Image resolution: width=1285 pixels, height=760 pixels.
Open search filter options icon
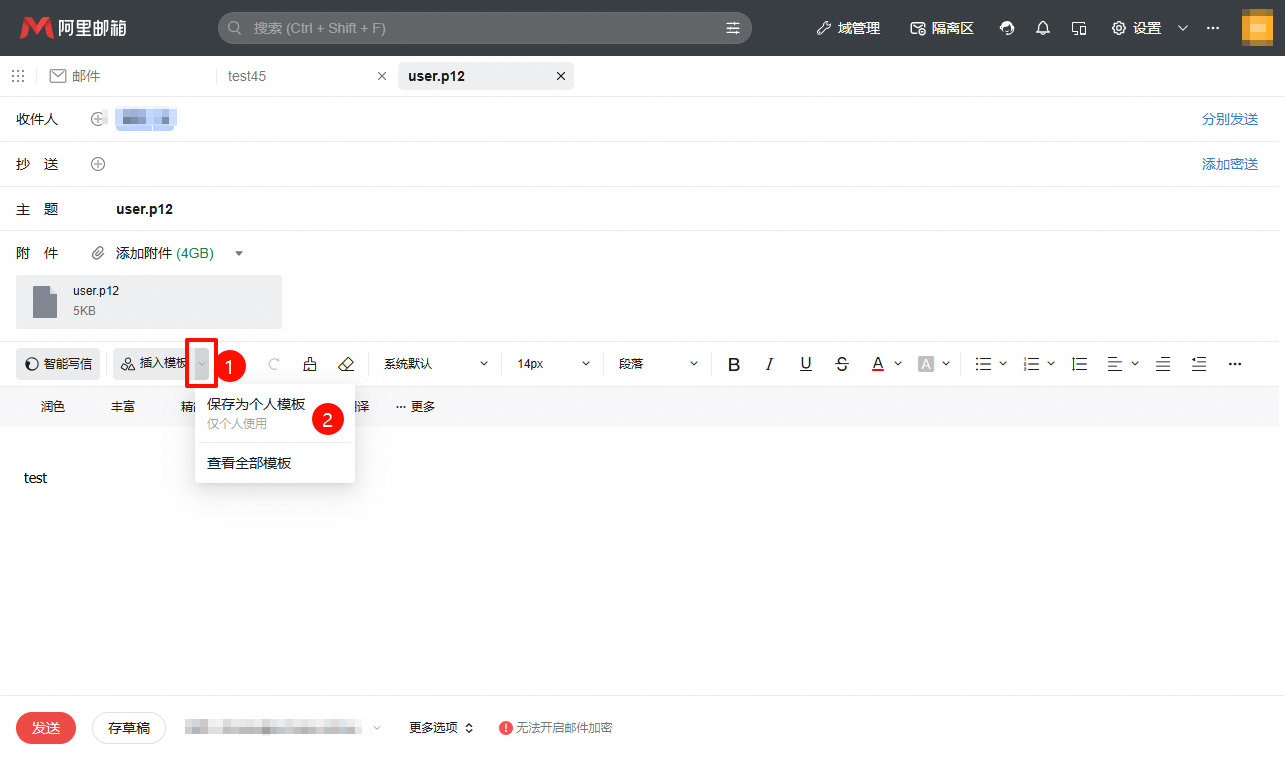733,28
